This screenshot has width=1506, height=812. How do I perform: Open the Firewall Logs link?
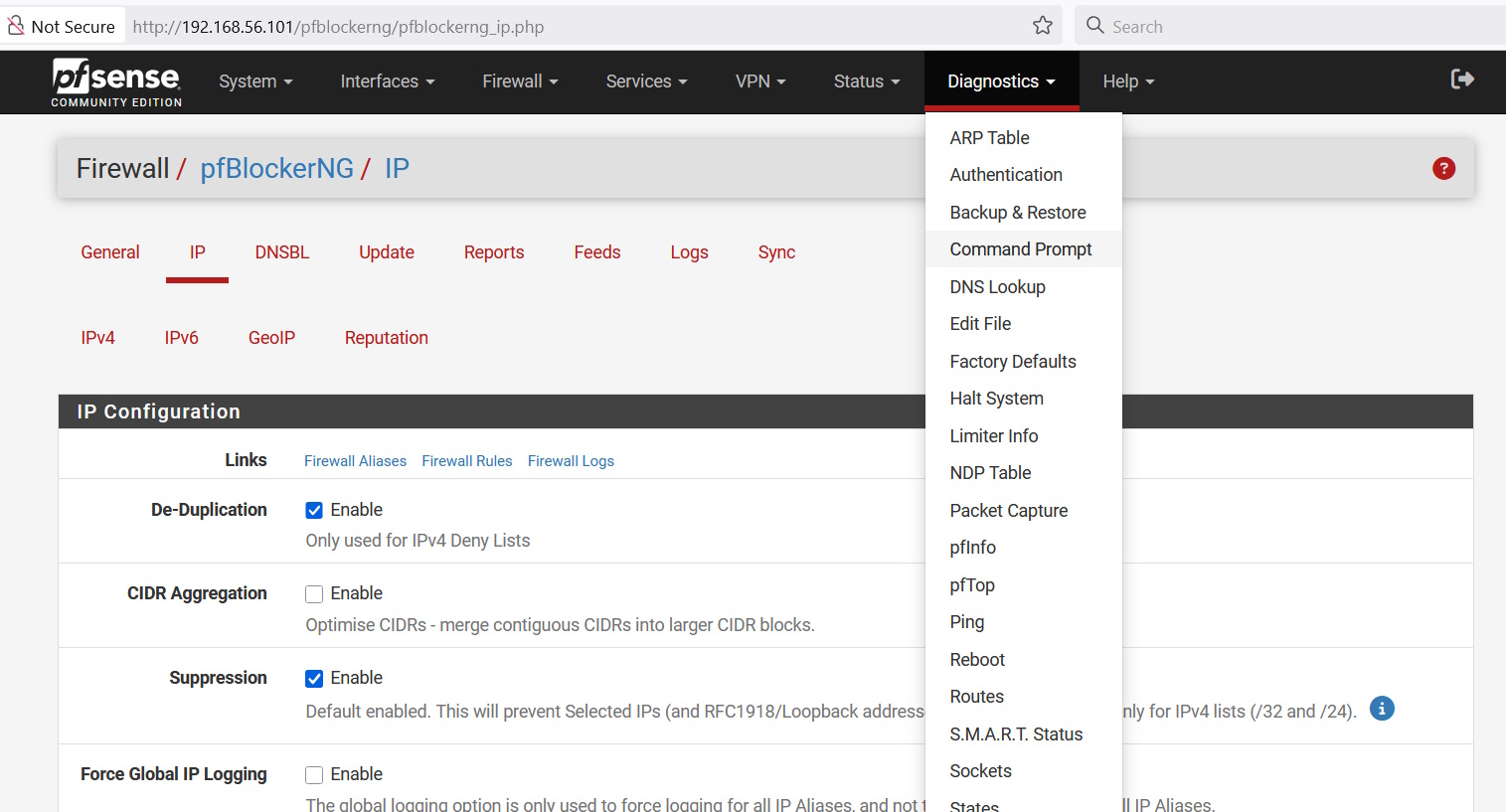[571, 461]
